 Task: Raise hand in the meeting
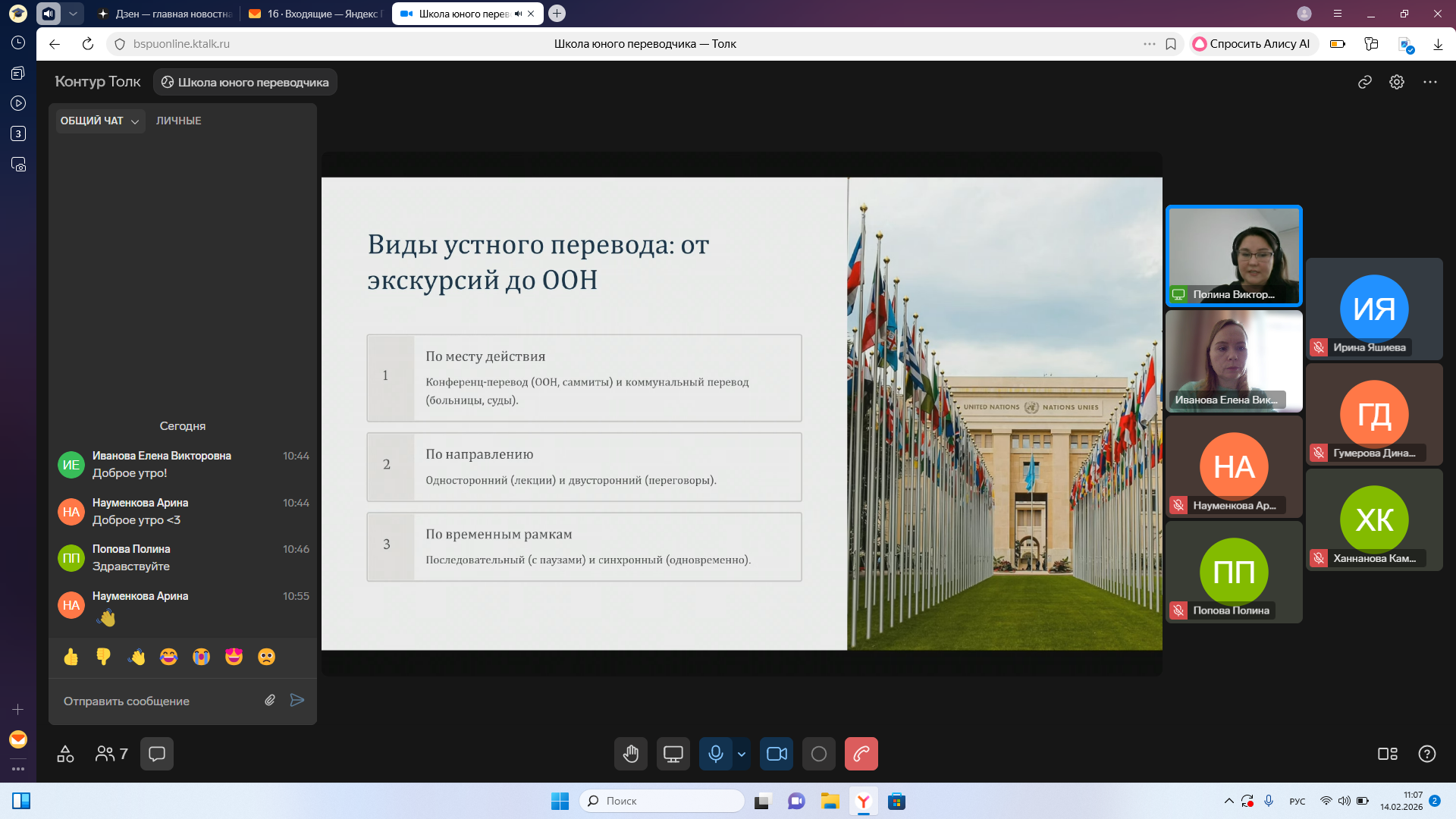point(630,754)
